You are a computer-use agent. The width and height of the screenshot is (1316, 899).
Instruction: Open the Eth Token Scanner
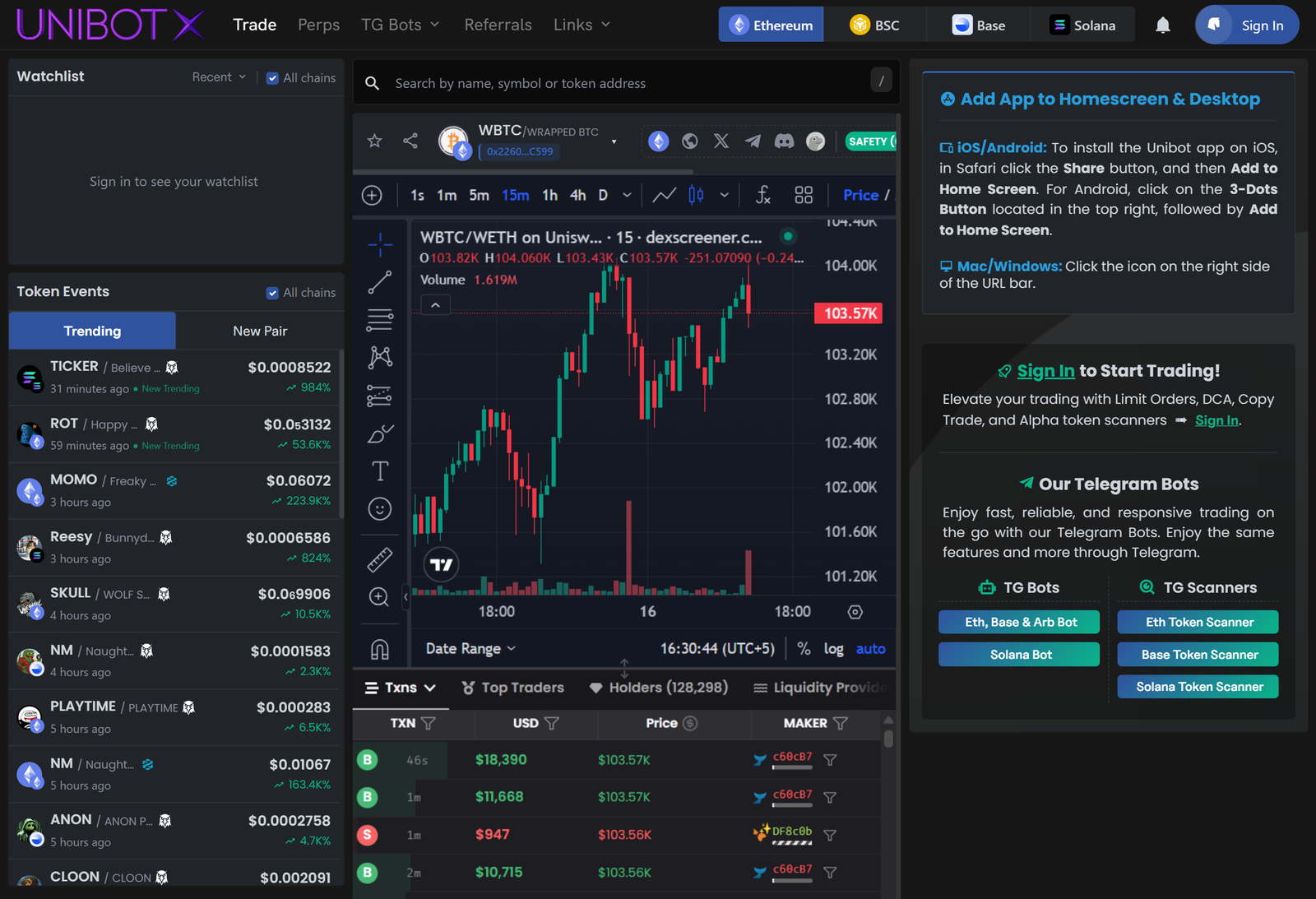(1197, 622)
